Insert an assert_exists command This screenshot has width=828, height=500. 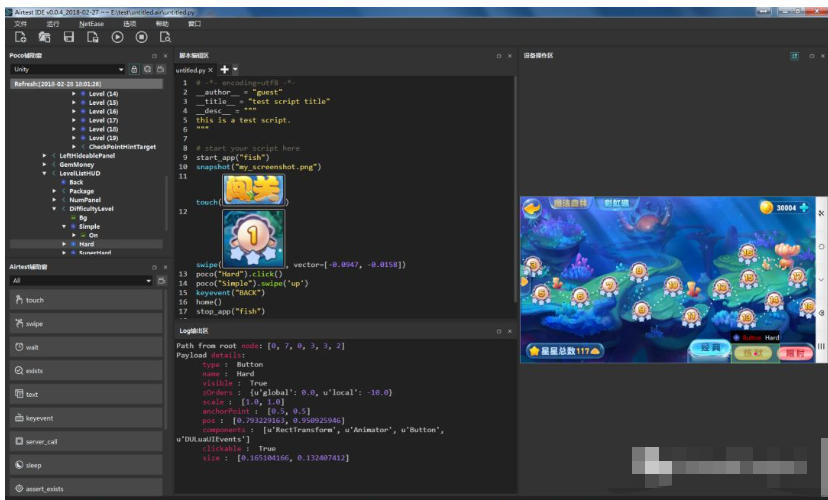(86, 488)
